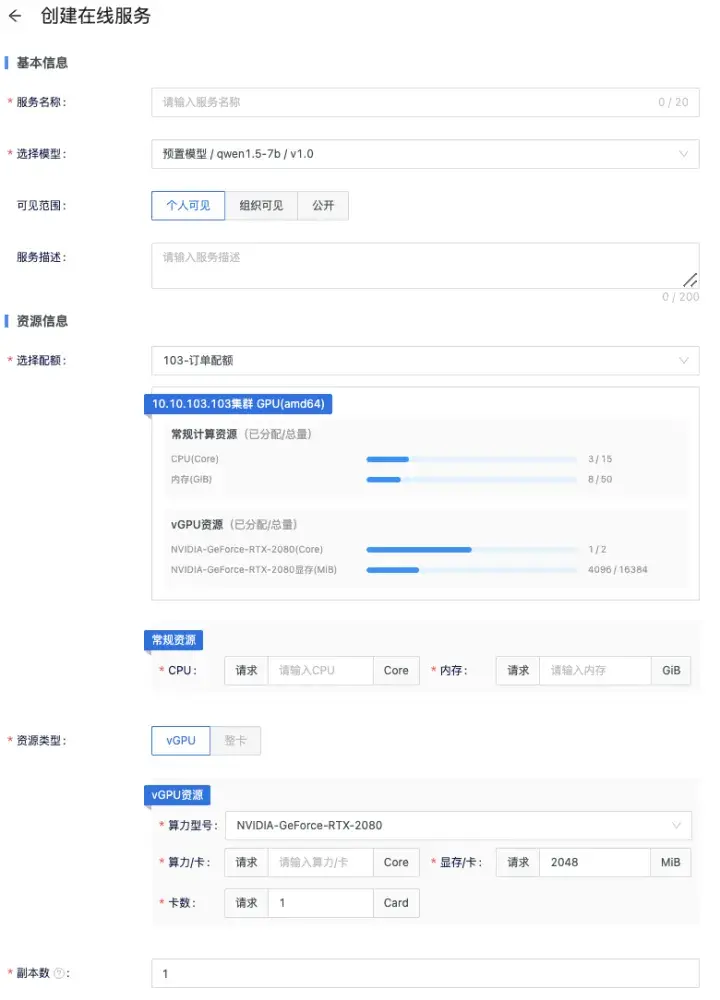This screenshot has width=720, height=1000.
Task: Click the CPU(Core) usage progress bar
Action: [x=472, y=459]
